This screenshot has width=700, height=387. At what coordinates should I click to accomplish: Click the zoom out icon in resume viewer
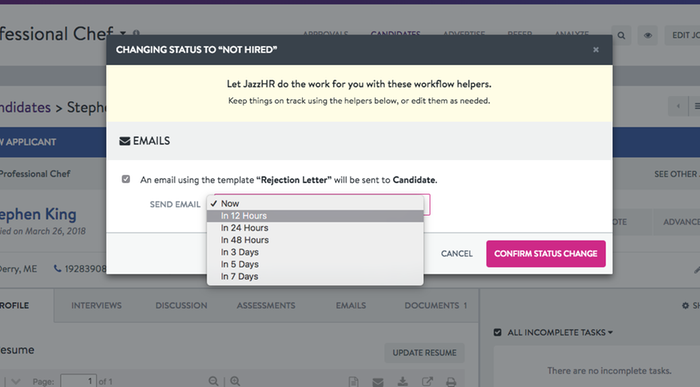tap(213, 381)
